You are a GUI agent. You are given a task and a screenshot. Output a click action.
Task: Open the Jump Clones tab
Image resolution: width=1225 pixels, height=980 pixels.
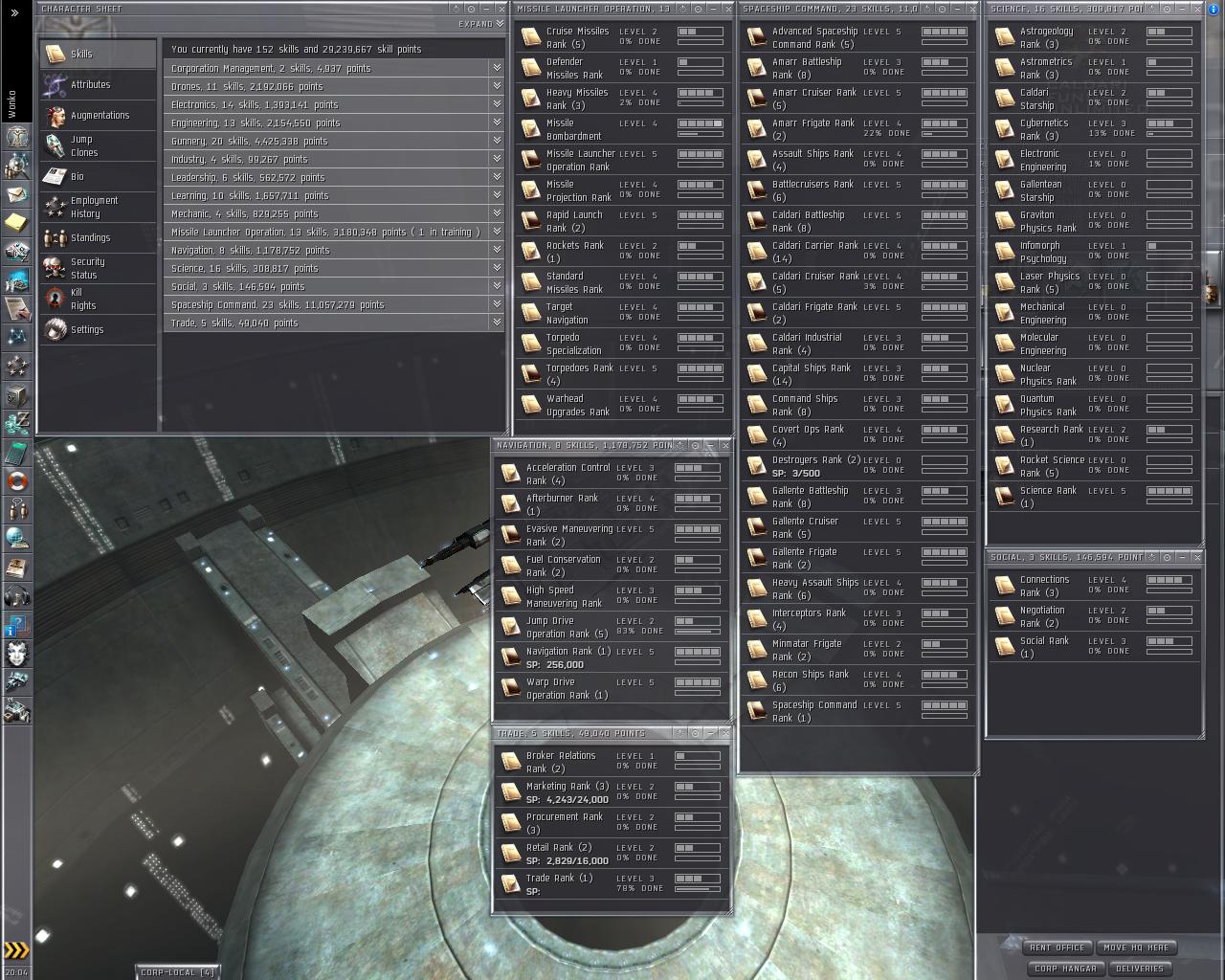[98, 145]
